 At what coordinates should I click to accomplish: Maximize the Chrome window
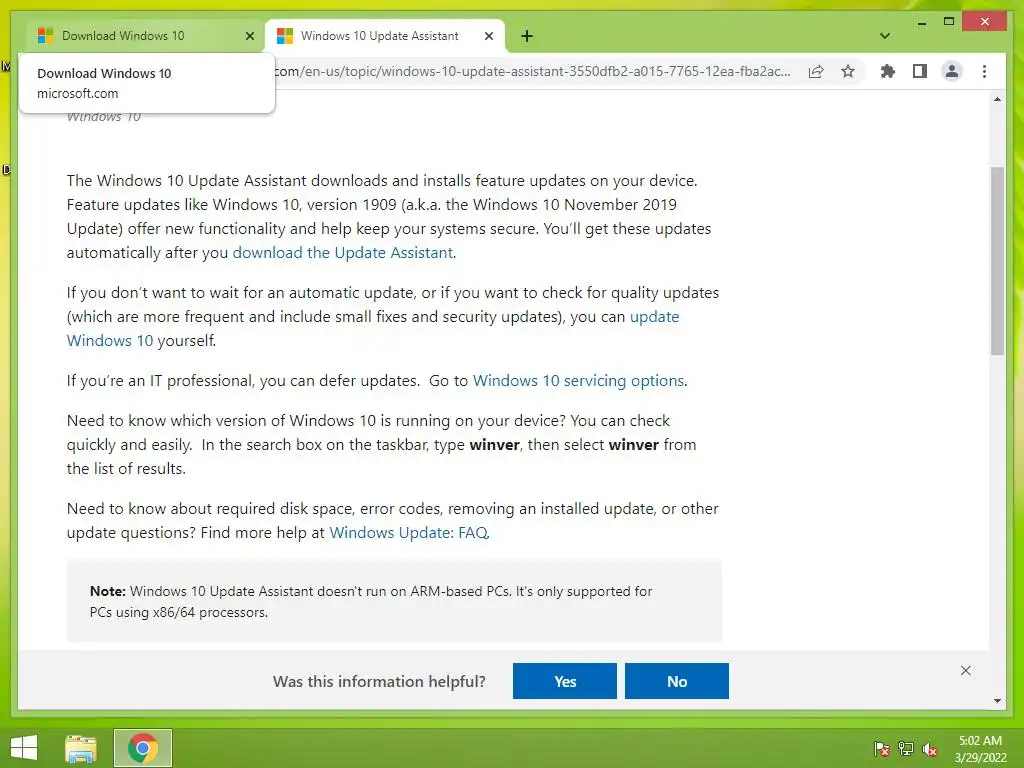(949, 22)
